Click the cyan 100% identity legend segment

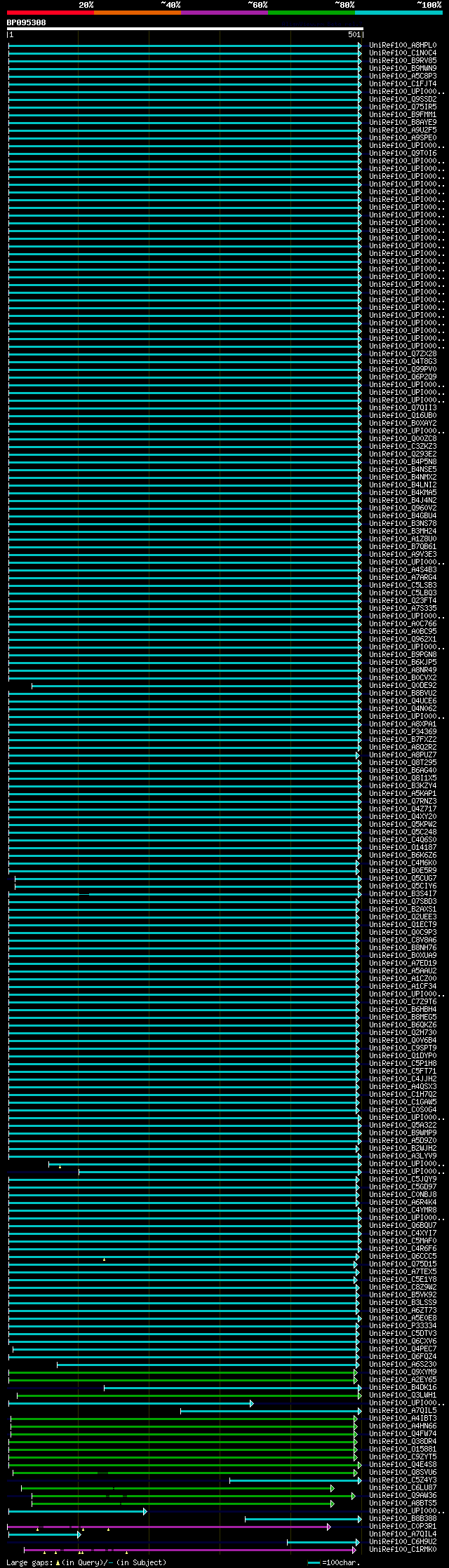point(398,12)
